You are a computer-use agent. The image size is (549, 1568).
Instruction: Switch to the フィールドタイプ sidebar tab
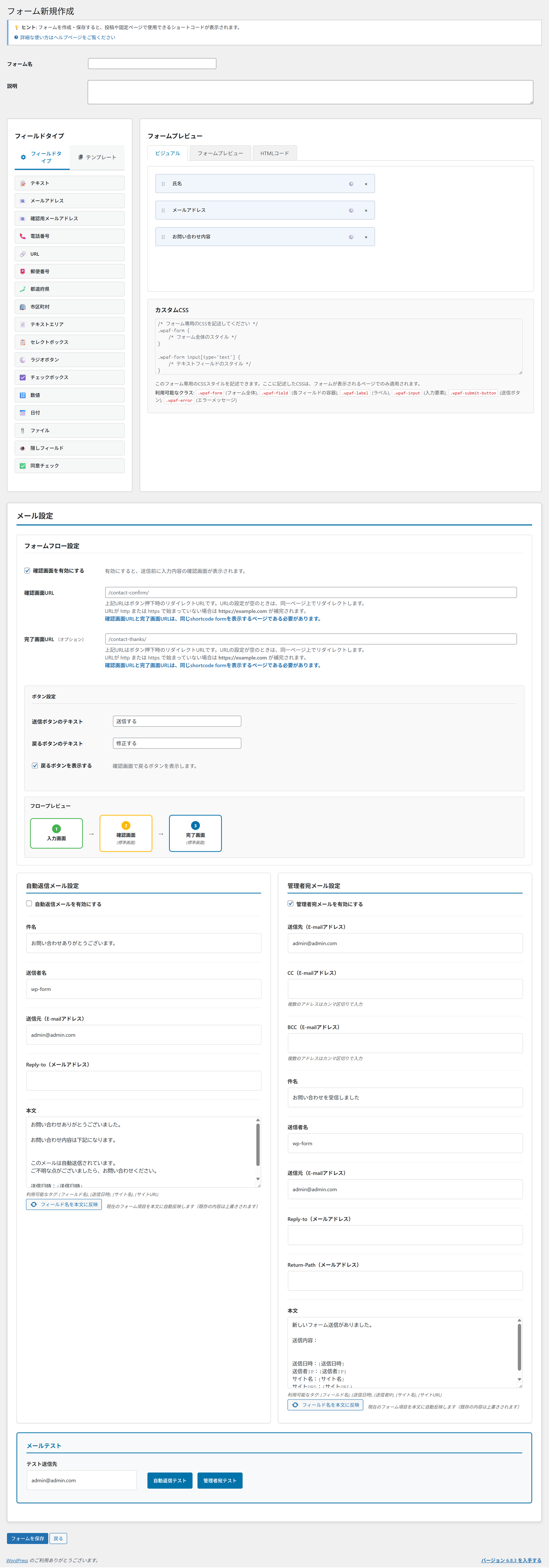[41, 157]
